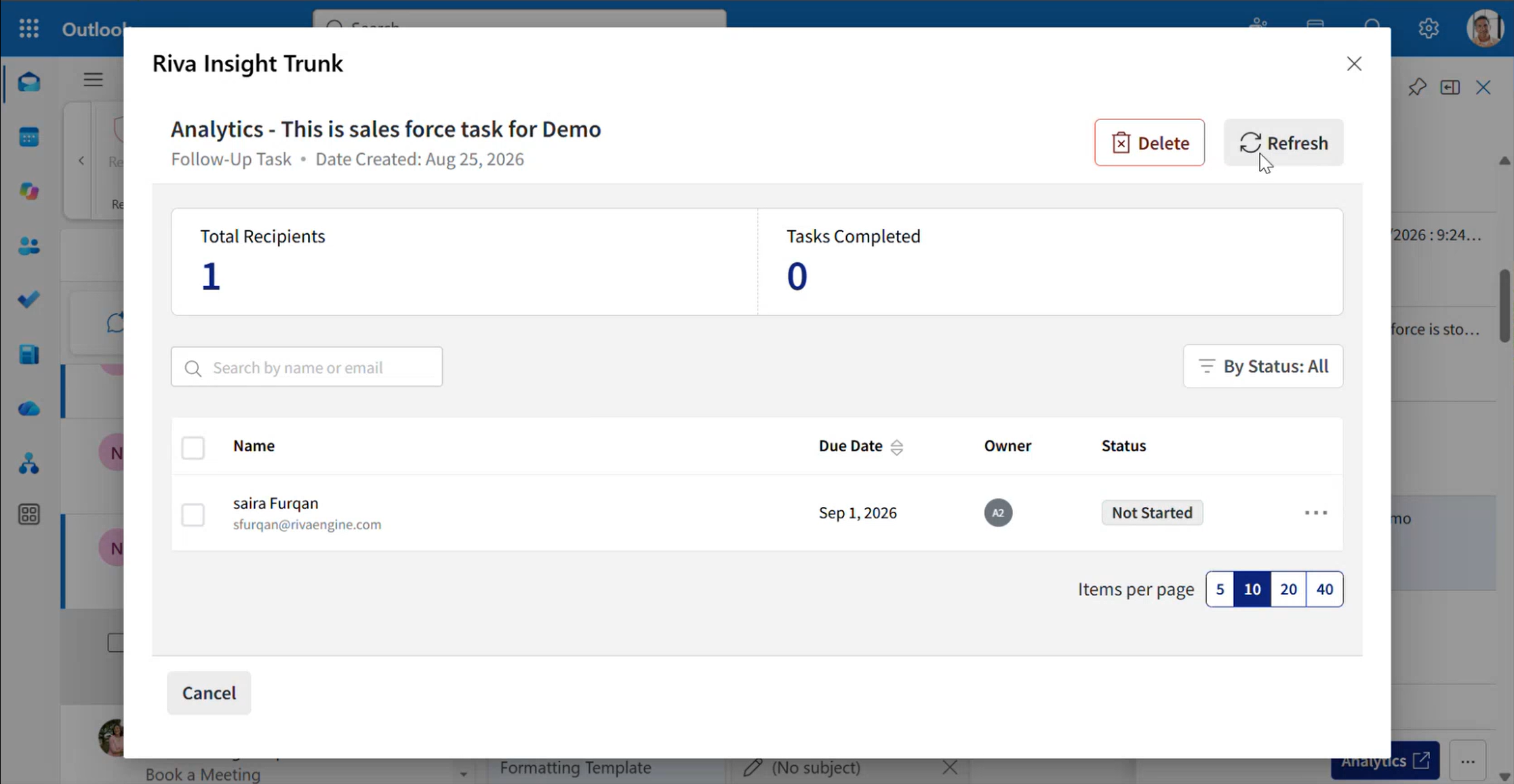
Task: Open the more options button beside Analytics
Action: (1468, 761)
